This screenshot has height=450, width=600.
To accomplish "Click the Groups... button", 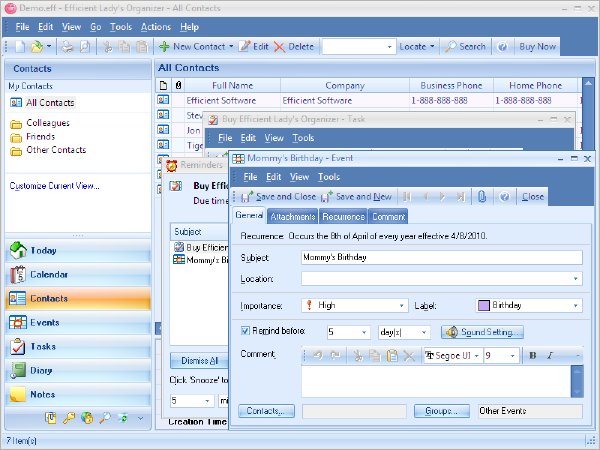I will pyautogui.click(x=442, y=411).
